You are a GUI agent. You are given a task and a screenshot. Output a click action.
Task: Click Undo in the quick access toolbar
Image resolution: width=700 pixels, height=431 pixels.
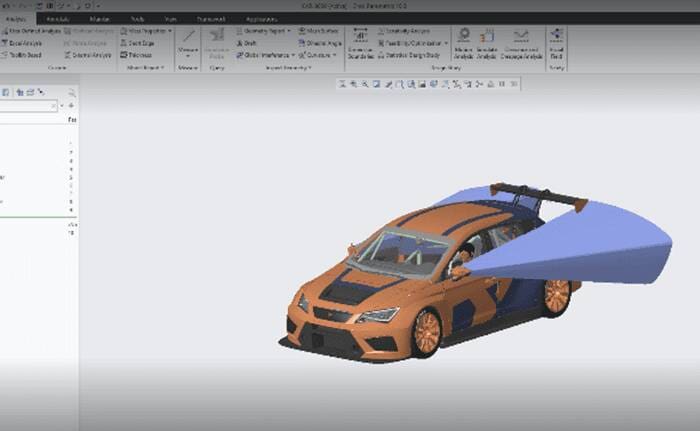click(7, 6)
